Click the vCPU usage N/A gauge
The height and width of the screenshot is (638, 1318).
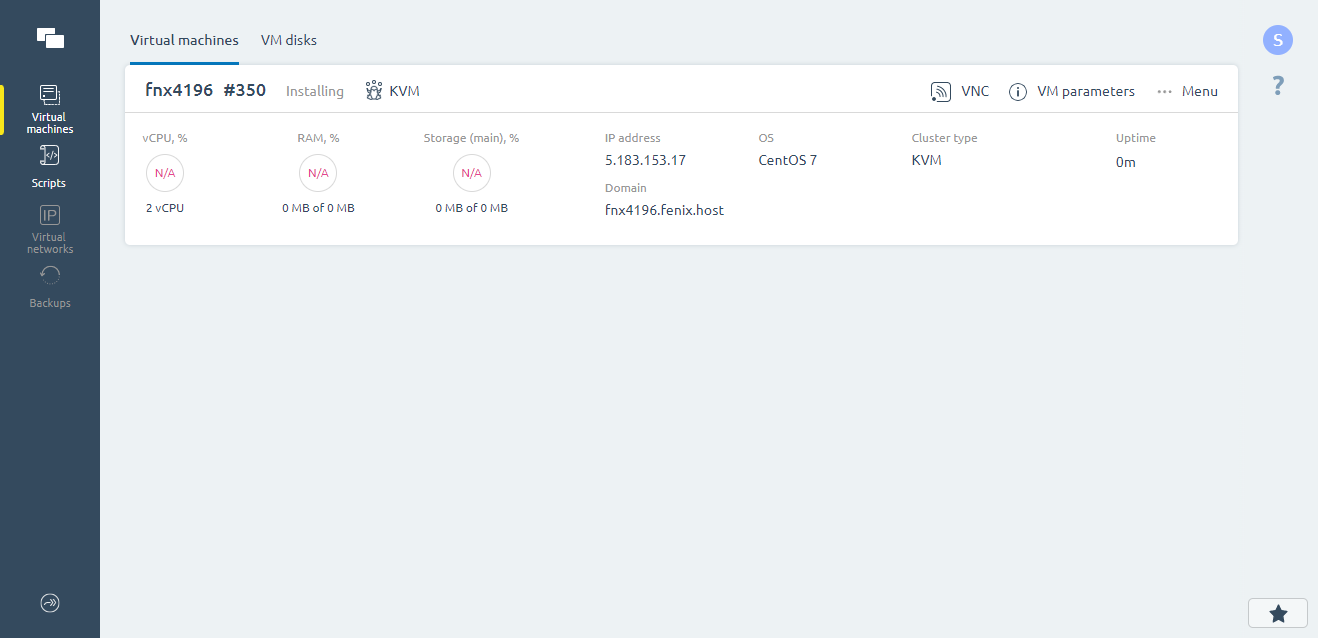tap(165, 173)
